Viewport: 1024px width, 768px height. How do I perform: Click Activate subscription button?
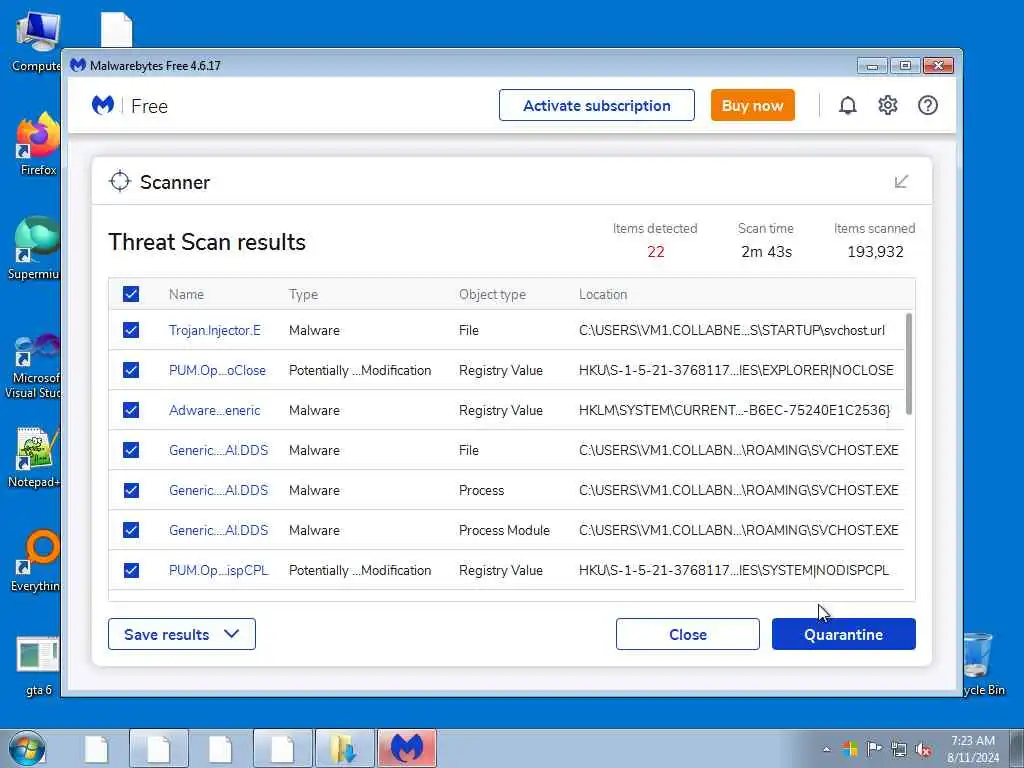tap(596, 105)
